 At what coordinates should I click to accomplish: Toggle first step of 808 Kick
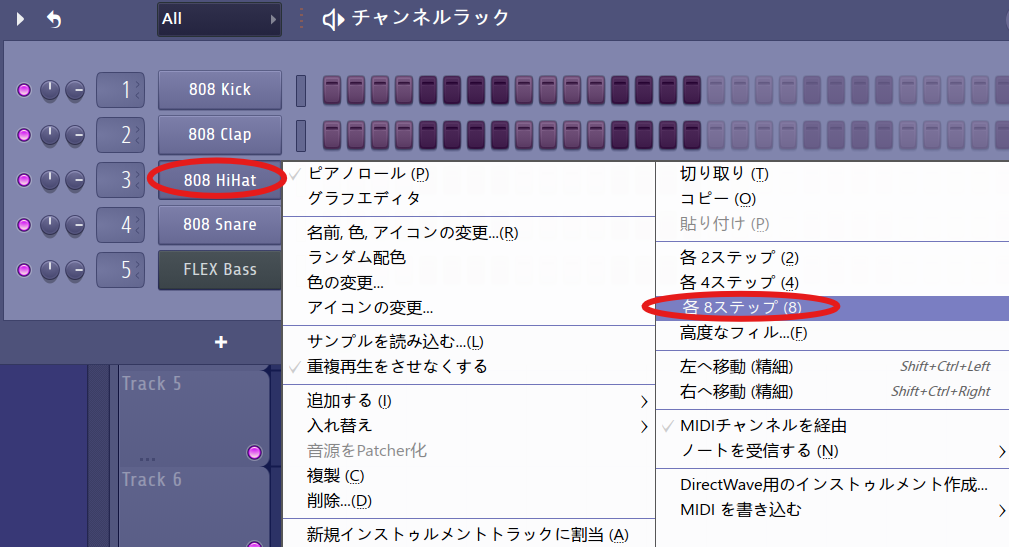331,90
